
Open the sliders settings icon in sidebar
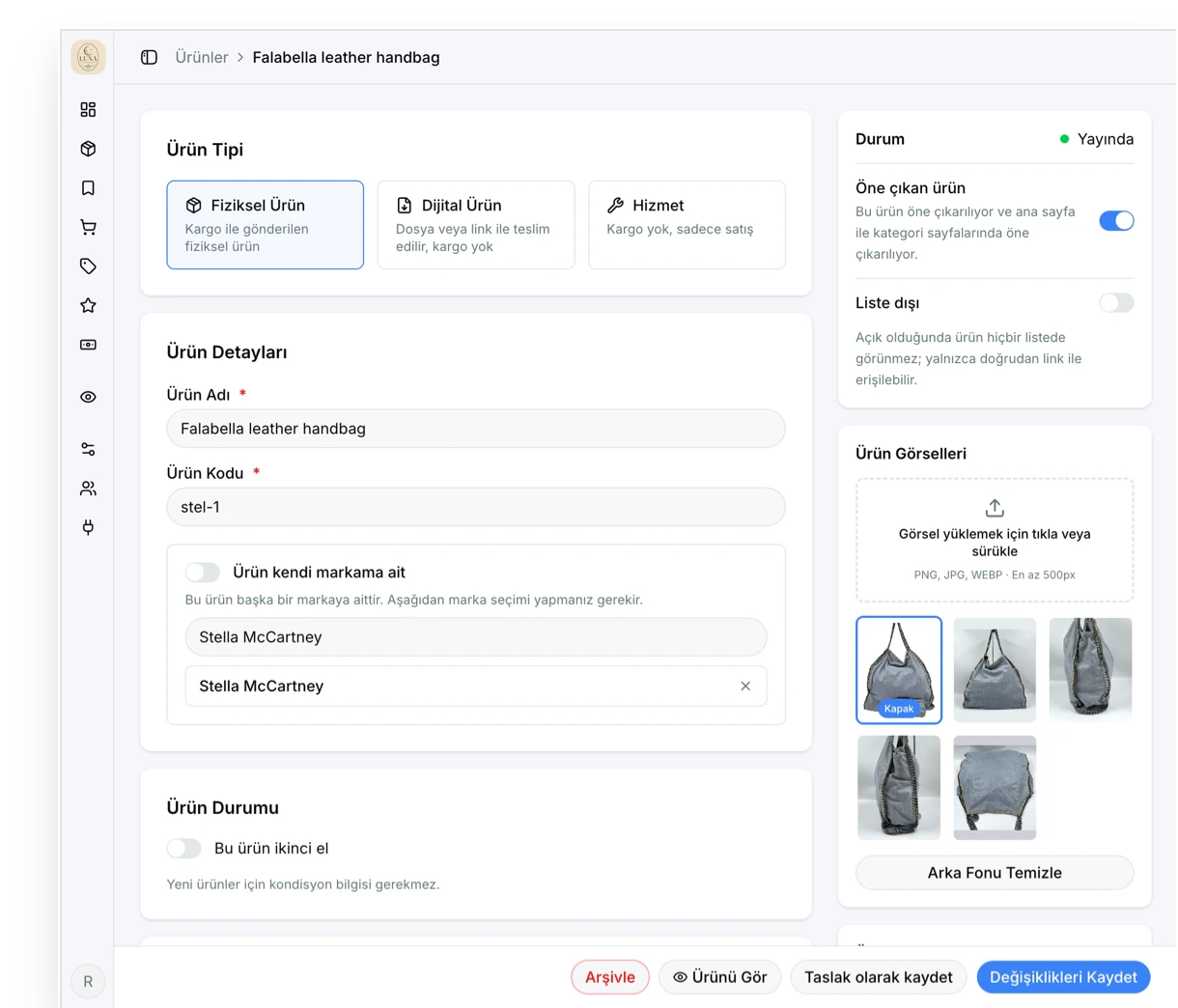[x=88, y=449]
